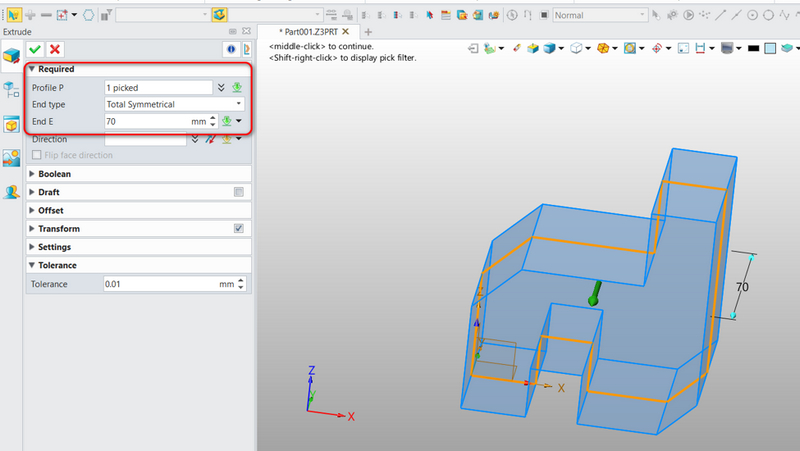Click the filter funnel icon

click(x=106, y=15)
